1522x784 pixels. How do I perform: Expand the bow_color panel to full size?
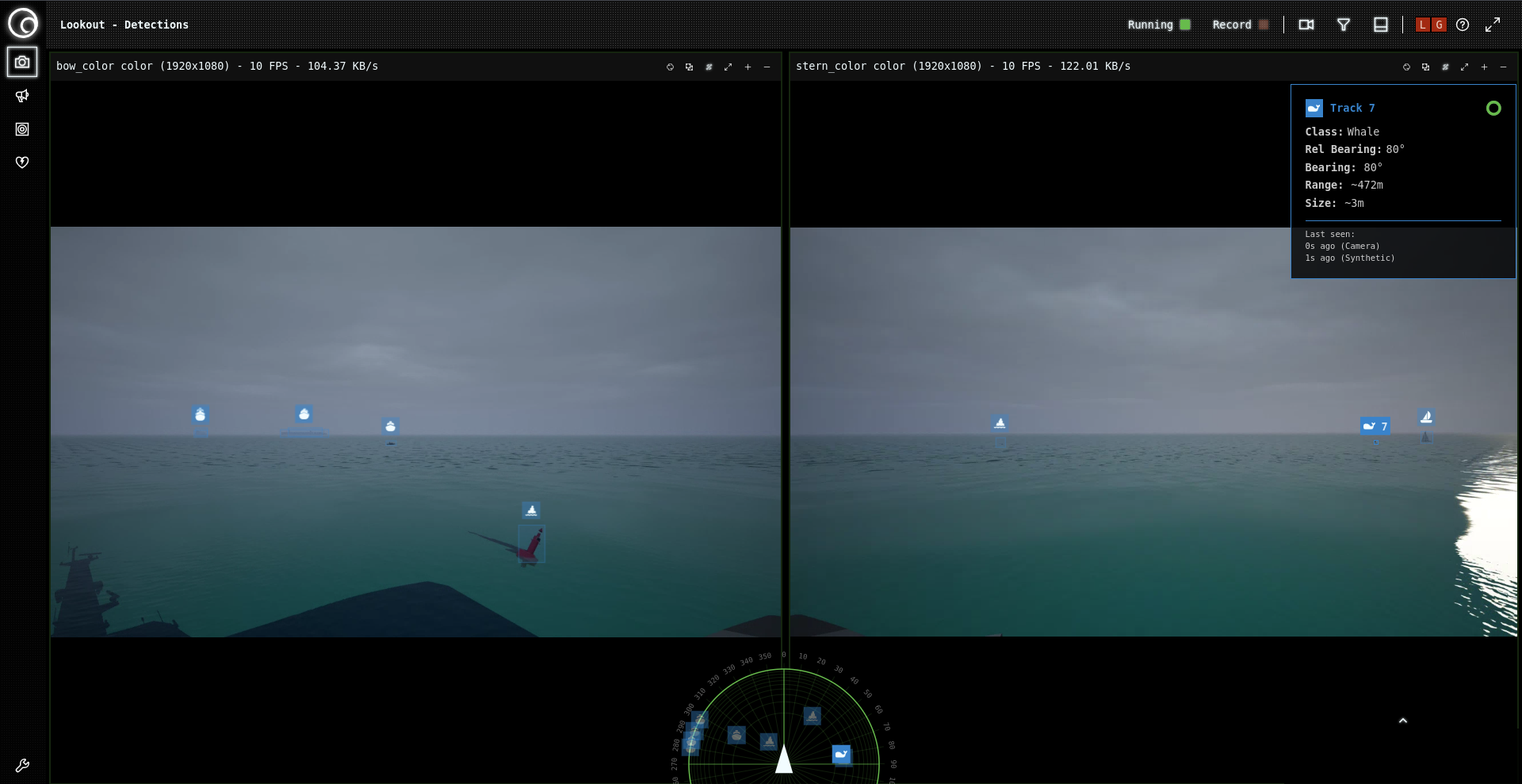[x=728, y=67]
